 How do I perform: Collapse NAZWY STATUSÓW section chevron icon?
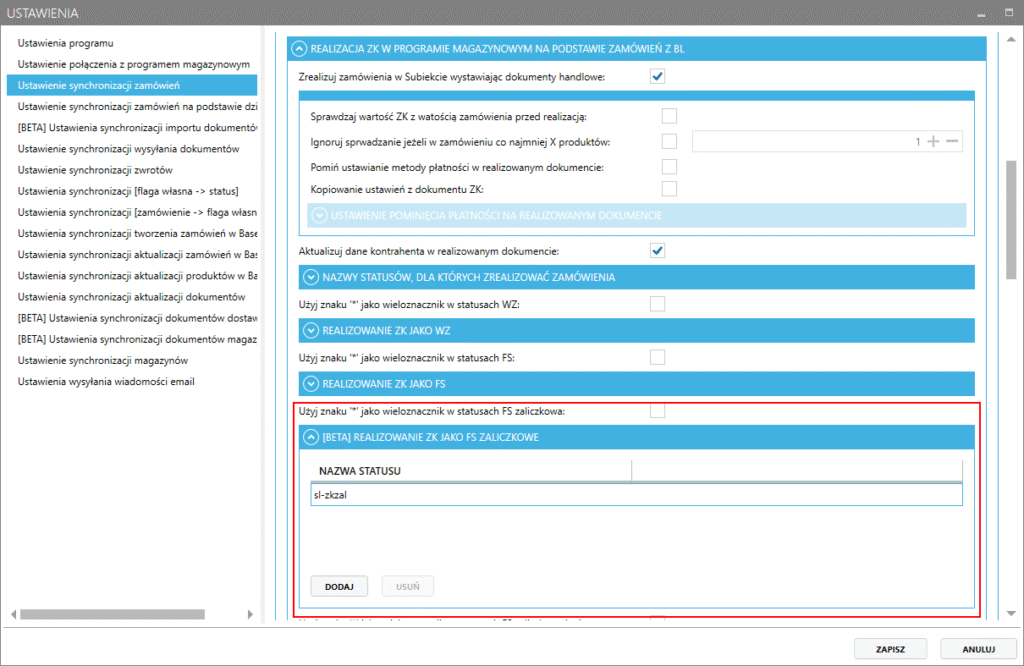pos(308,276)
